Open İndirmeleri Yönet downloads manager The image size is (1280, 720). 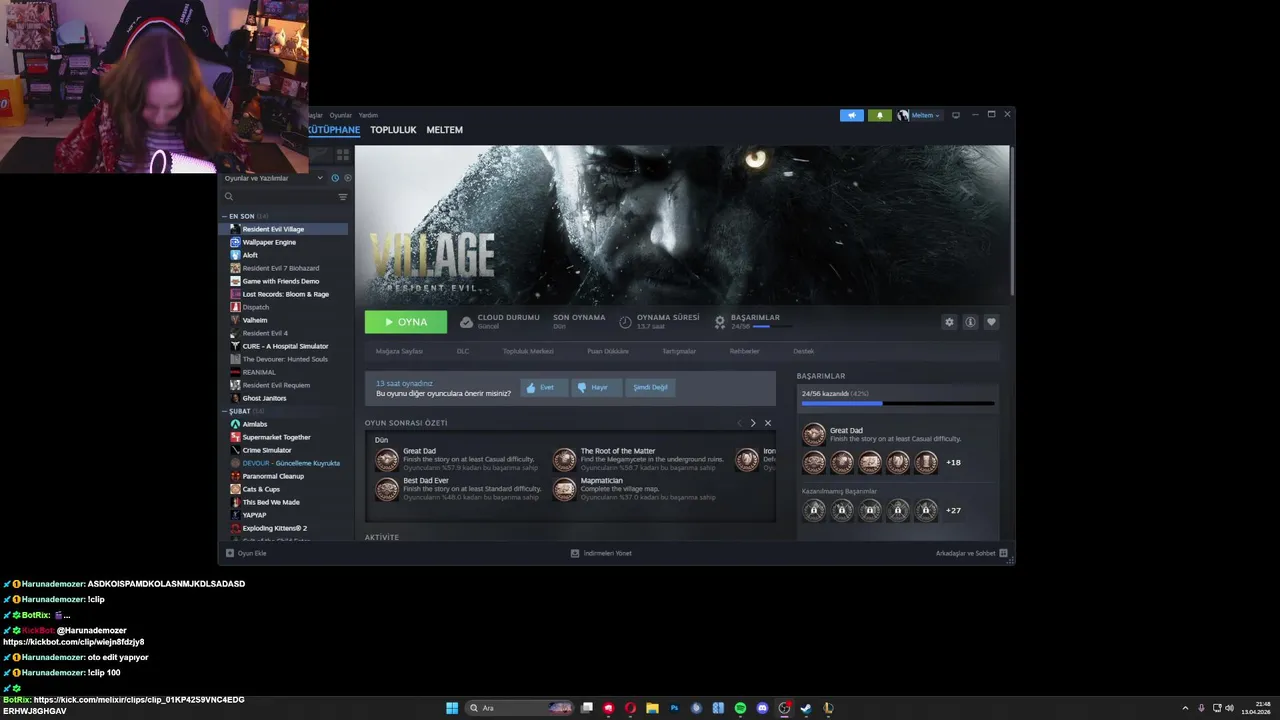(x=601, y=553)
